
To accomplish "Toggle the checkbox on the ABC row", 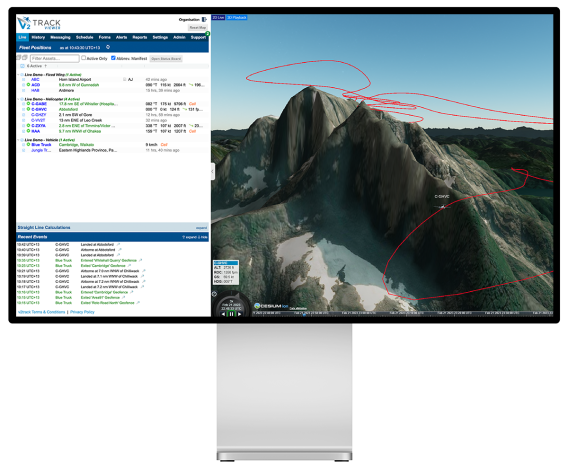I will coord(24,79).
